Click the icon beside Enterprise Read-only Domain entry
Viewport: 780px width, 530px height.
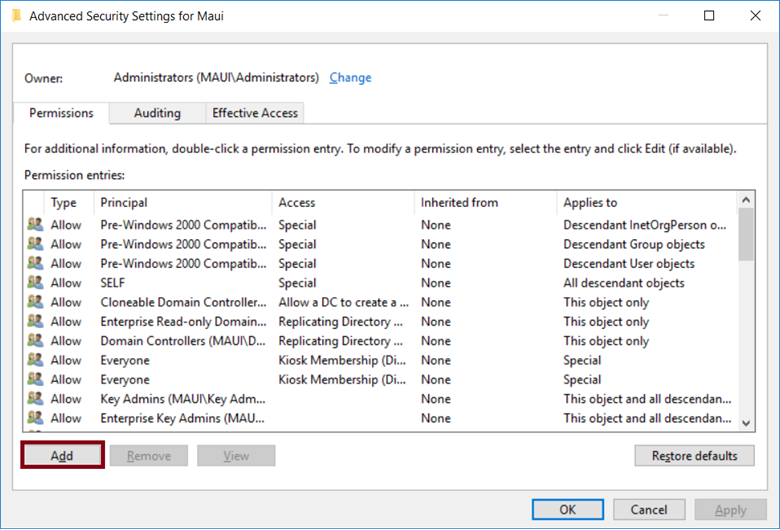point(35,322)
